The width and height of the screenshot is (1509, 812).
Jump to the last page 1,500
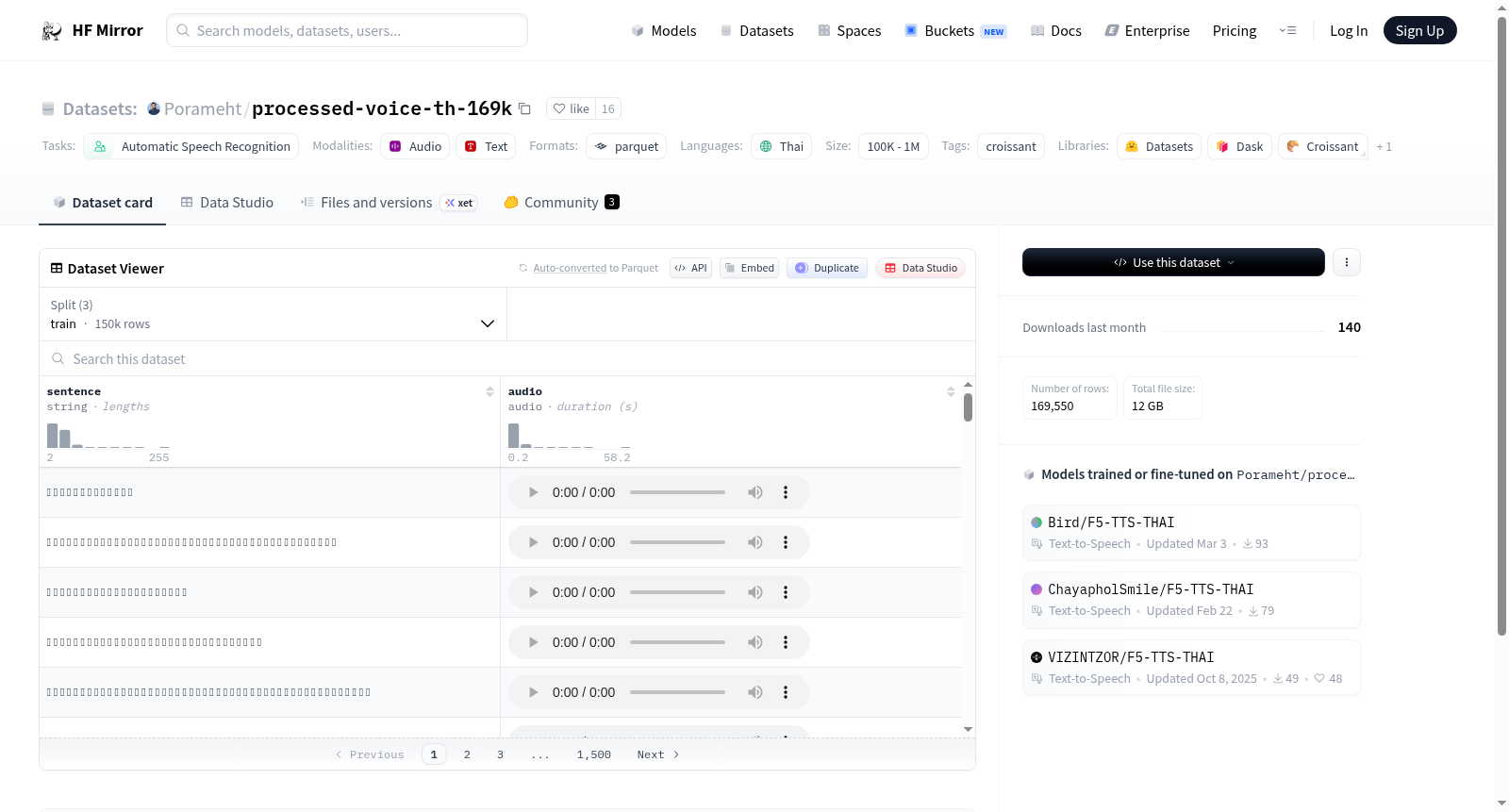click(594, 754)
